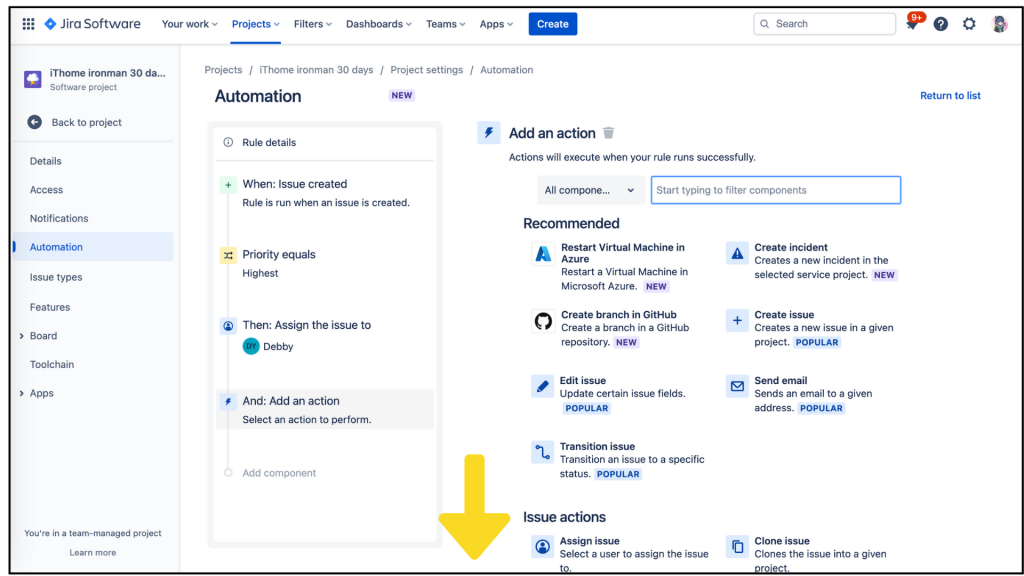This screenshot has width=1024, height=576.
Task: Click the Transition issue icon
Action: [x=542, y=452]
